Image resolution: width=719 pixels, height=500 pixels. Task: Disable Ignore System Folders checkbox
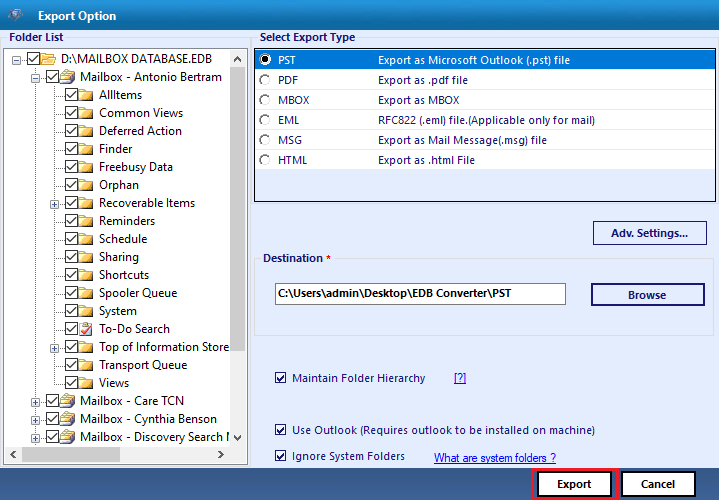pyautogui.click(x=280, y=457)
